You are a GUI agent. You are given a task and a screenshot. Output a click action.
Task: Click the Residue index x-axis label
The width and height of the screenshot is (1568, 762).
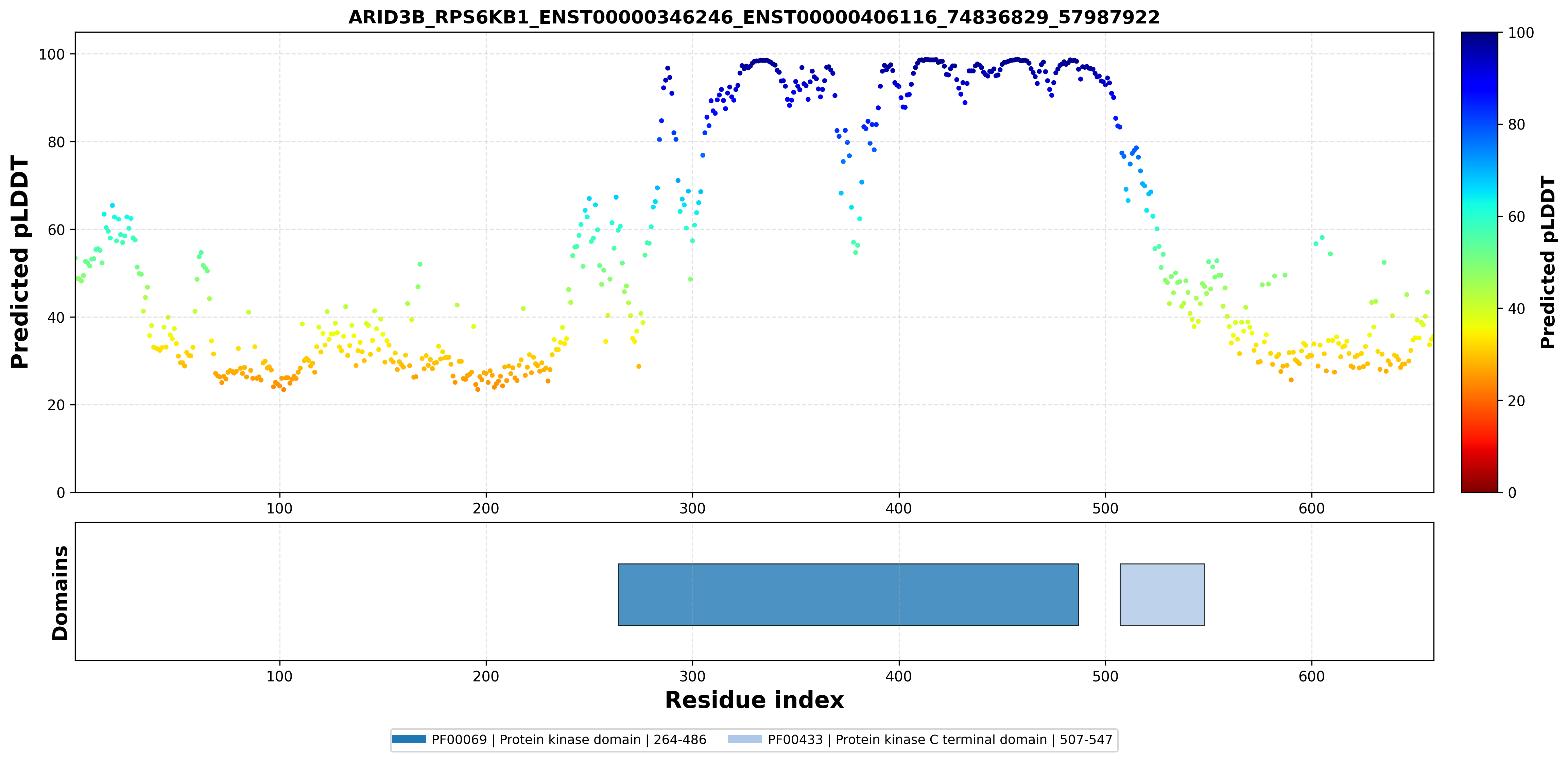(x=754, y=700)
